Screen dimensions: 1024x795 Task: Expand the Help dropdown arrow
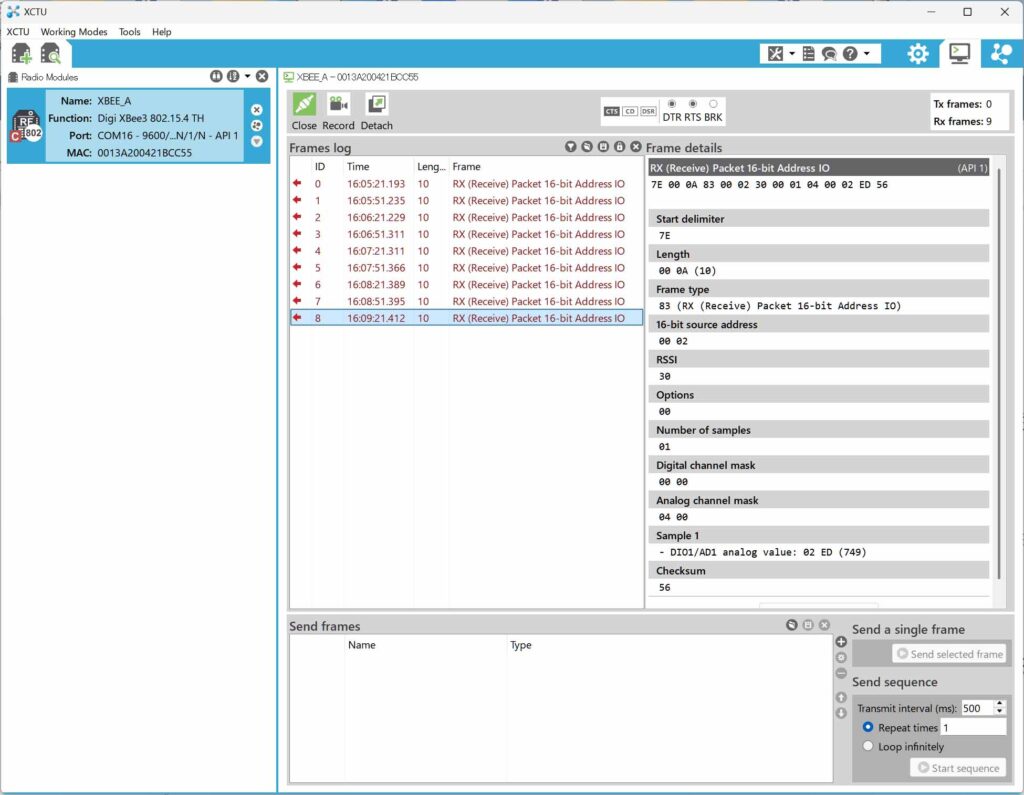[x=867, y=54]
